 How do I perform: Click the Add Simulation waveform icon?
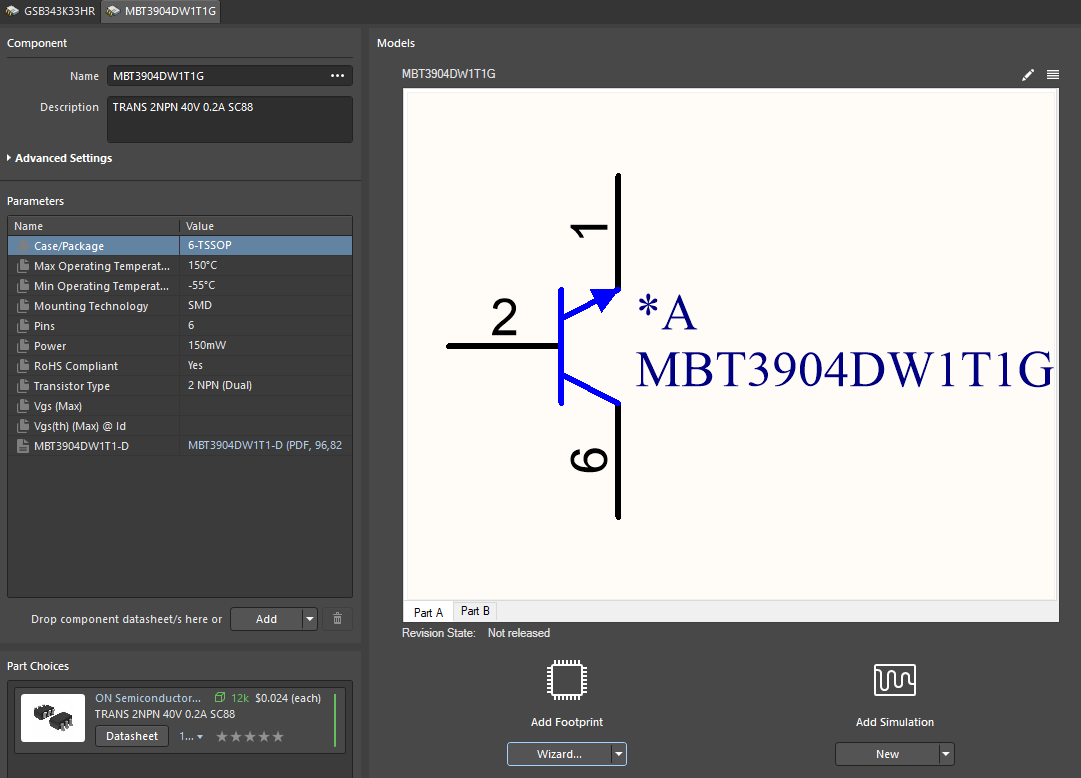[894, 680]
